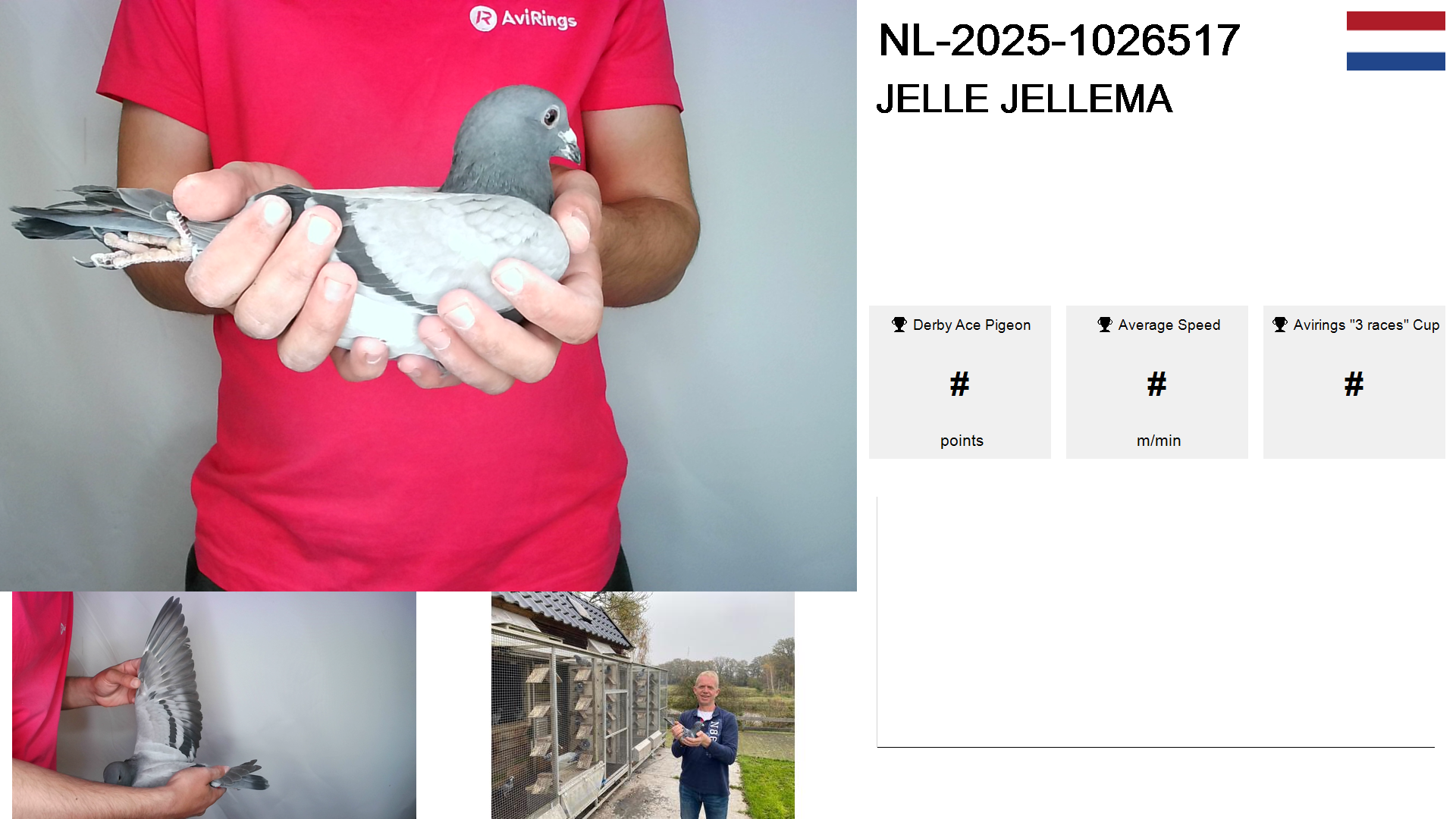Screen dimensions: 1456x819
Task: Click the Average Speed trophy icon
Action: (x=1105, y=325)
